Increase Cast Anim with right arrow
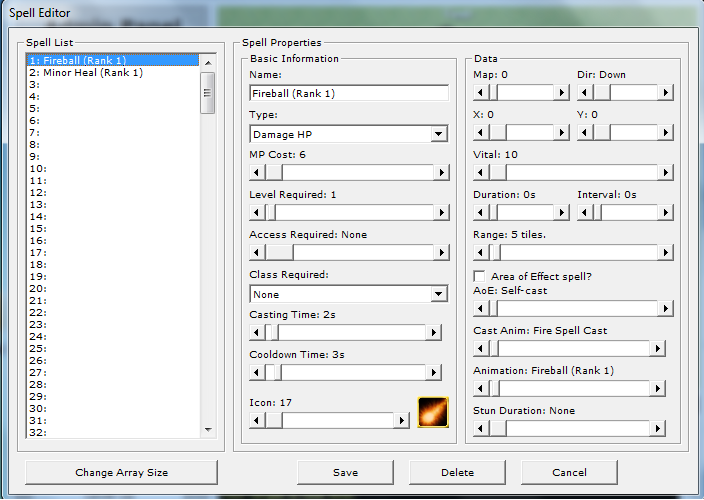Screen dimensions: 704x500 tap(657, 348)
